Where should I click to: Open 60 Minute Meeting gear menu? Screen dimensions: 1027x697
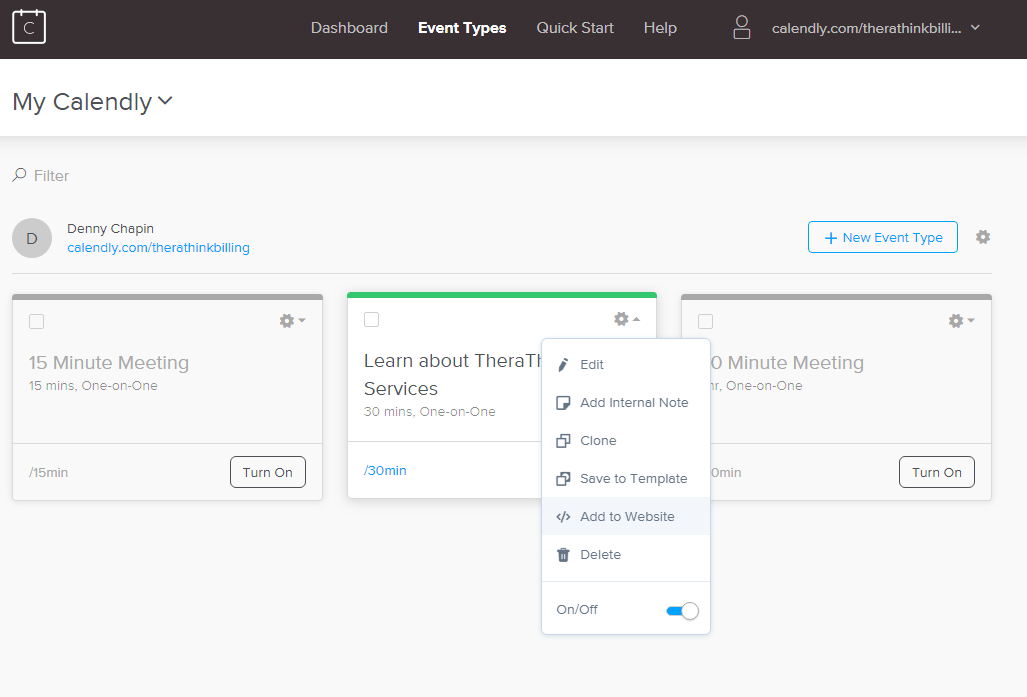(x=962, y=320)
